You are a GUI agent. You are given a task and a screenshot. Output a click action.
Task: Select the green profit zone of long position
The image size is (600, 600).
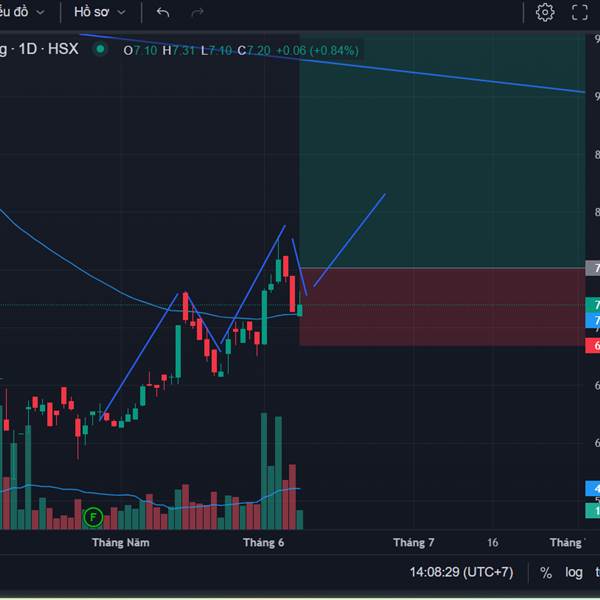click(442, 150)
